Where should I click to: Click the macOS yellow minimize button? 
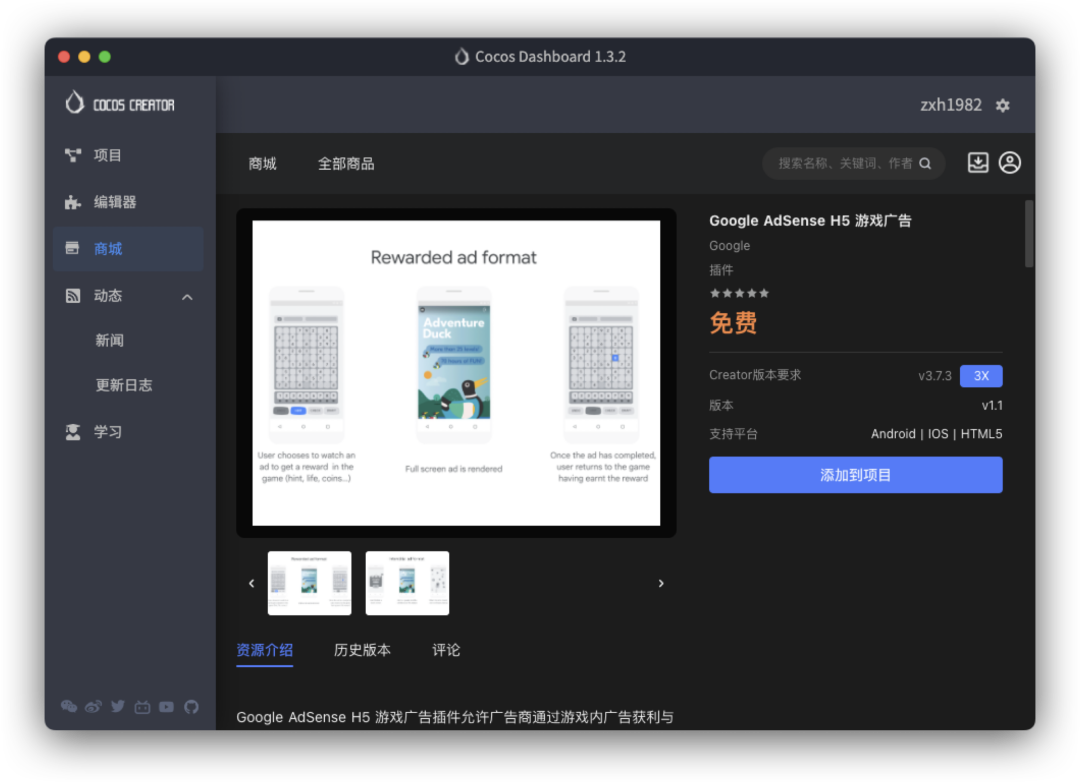(x=84, y=56)
